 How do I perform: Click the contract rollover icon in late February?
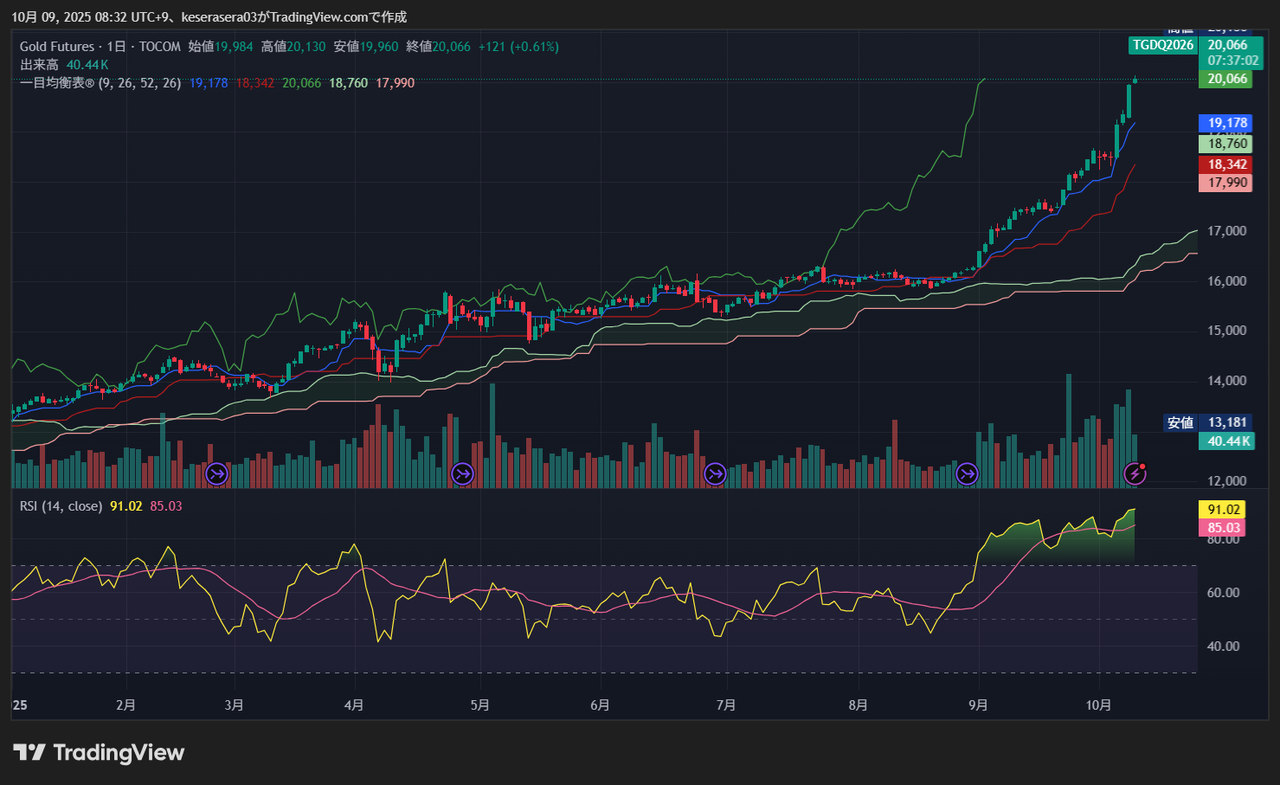coord(217,474)
